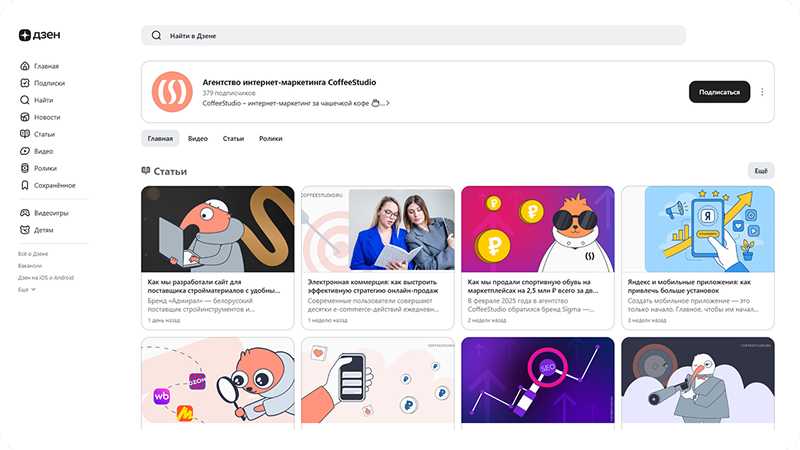
Task: Open Видеоигры gamepad icon in sidebar
Action: [x=25, y=213]
